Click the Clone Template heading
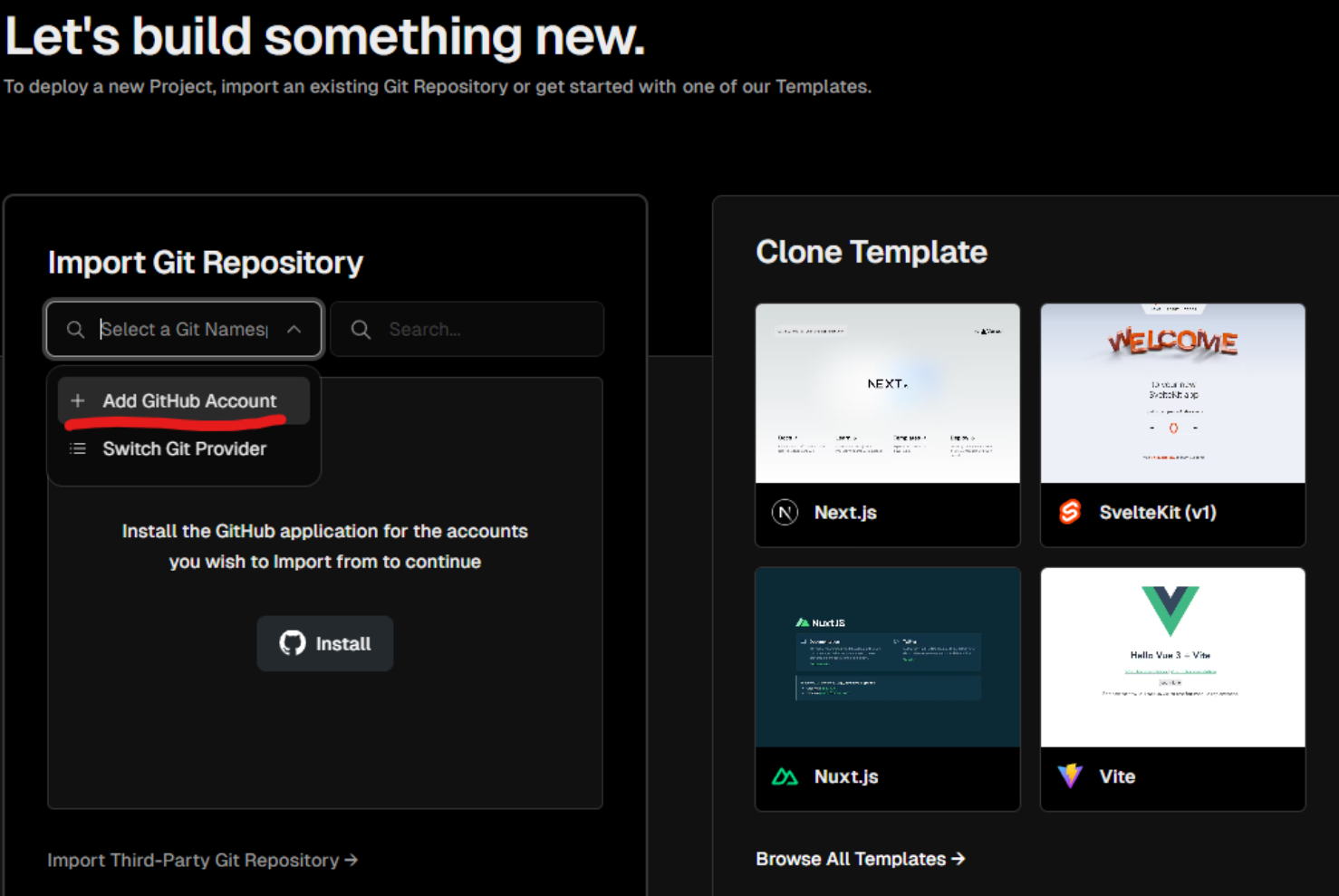Screen dimensions: 1339x896 click(872, 252)
